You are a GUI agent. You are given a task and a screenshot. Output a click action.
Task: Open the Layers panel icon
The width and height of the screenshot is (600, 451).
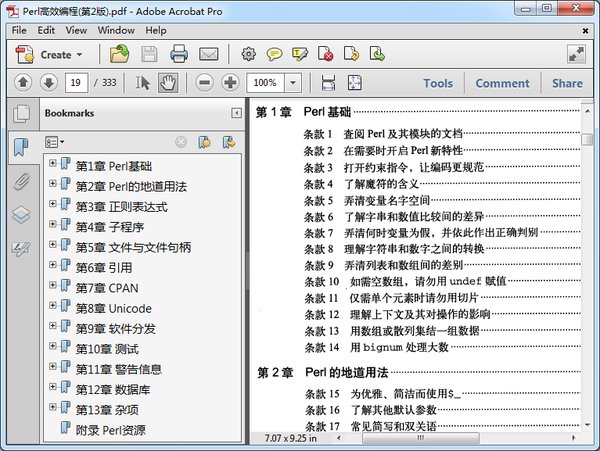pos(21,215)
